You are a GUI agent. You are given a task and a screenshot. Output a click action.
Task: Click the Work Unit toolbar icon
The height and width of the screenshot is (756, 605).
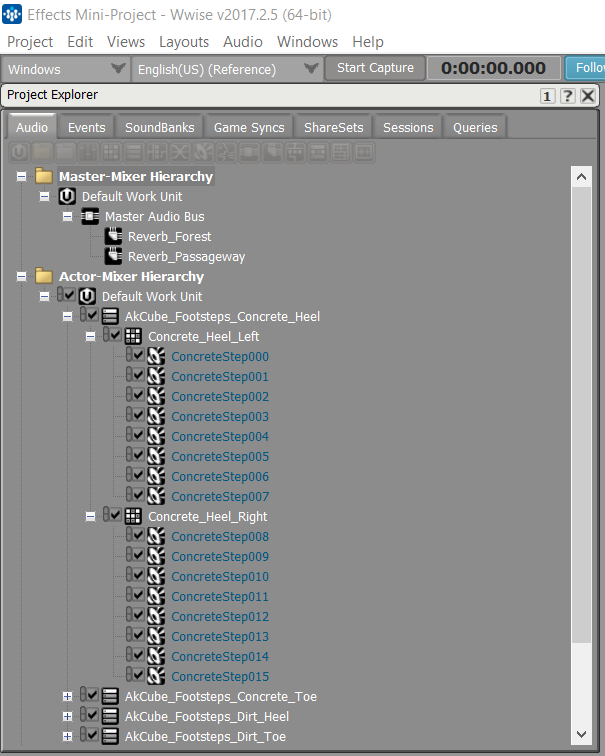click(x=19, y=152)
